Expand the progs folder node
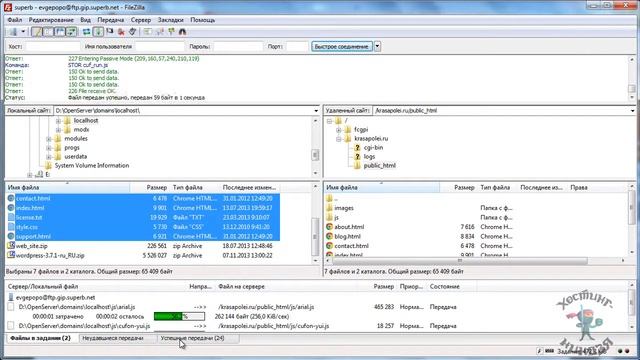The image size is (640, 360). click(x=49, y=148)
